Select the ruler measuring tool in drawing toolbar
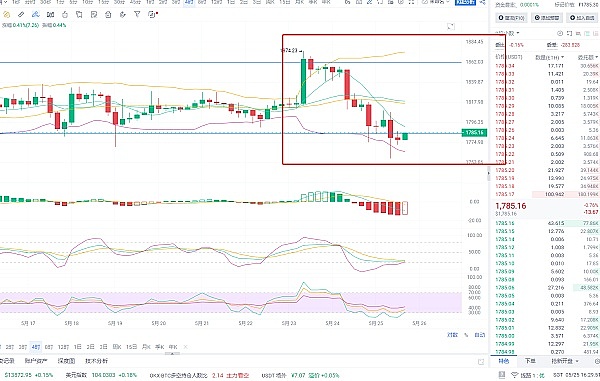 point(21,15)
